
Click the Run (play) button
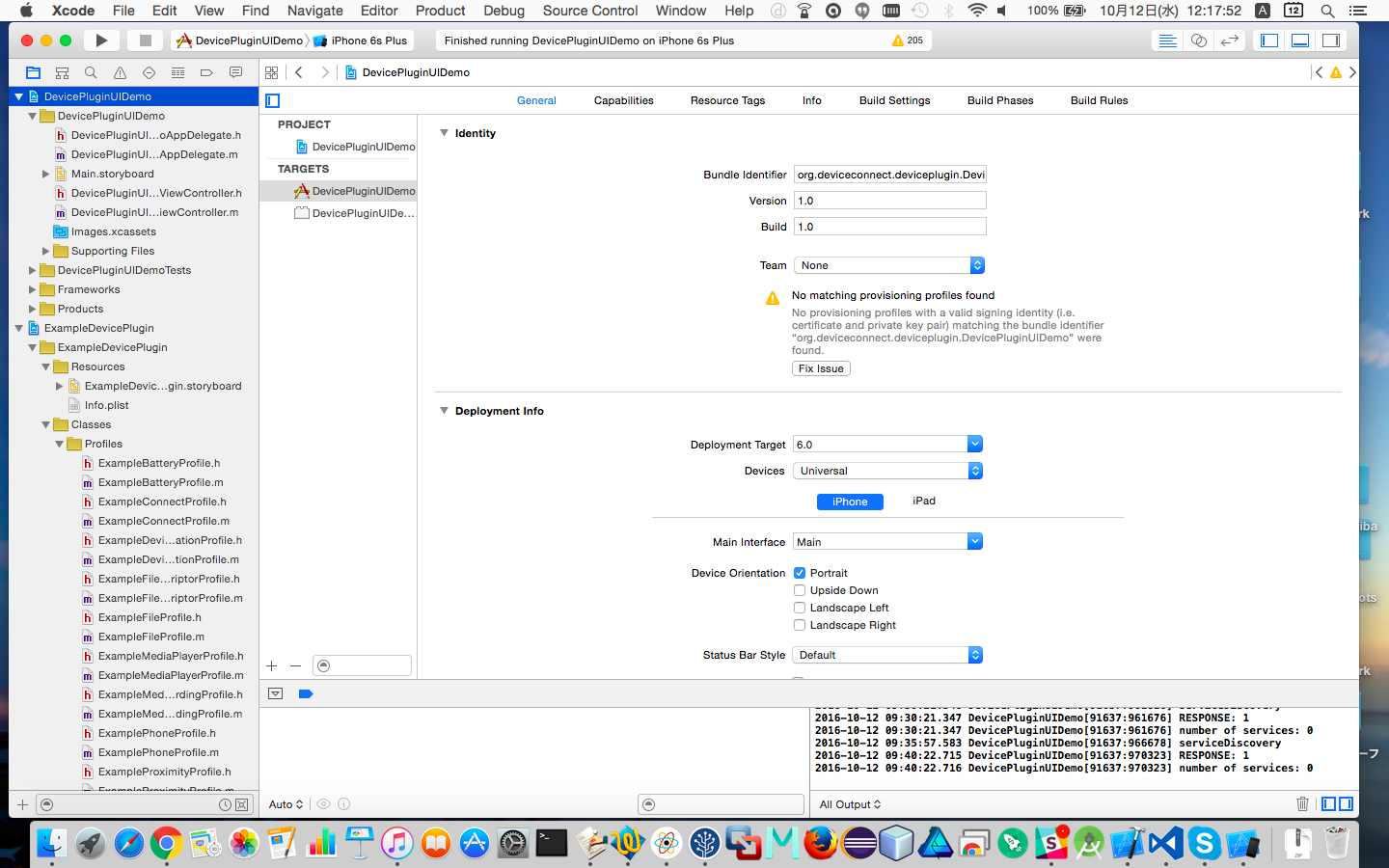point(100,41)
